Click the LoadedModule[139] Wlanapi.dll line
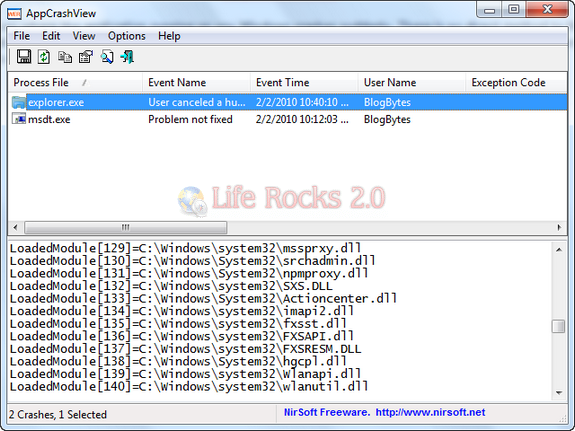Screen dimensions: 575x431 coord(185,373)
